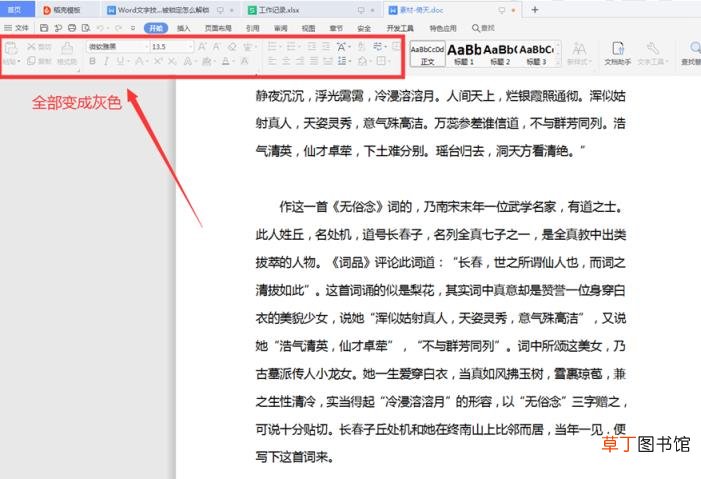Screen dimensions: 701x479
Task: Click the Copy icon
Action: [x=31, y=61]
